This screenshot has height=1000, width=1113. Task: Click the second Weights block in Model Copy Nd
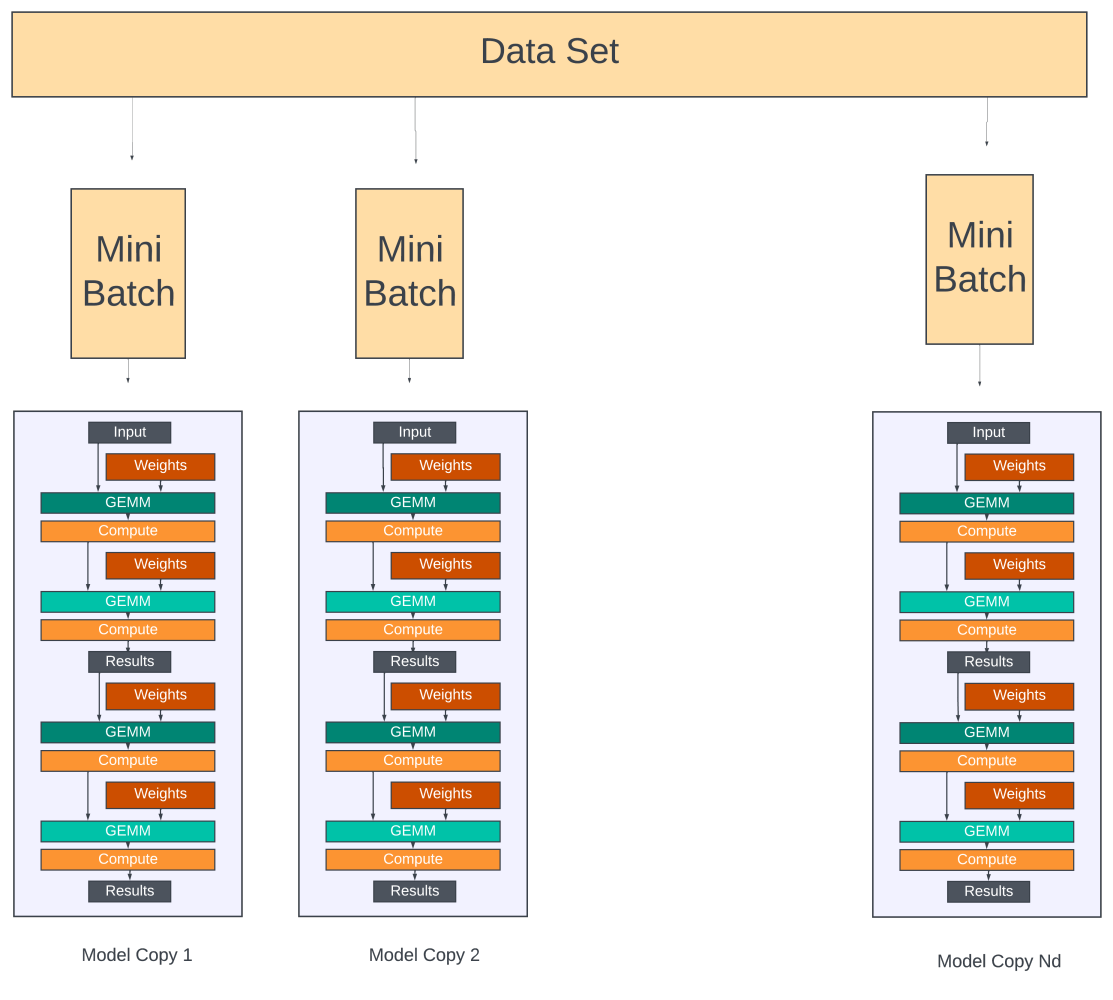(1019, 565)
